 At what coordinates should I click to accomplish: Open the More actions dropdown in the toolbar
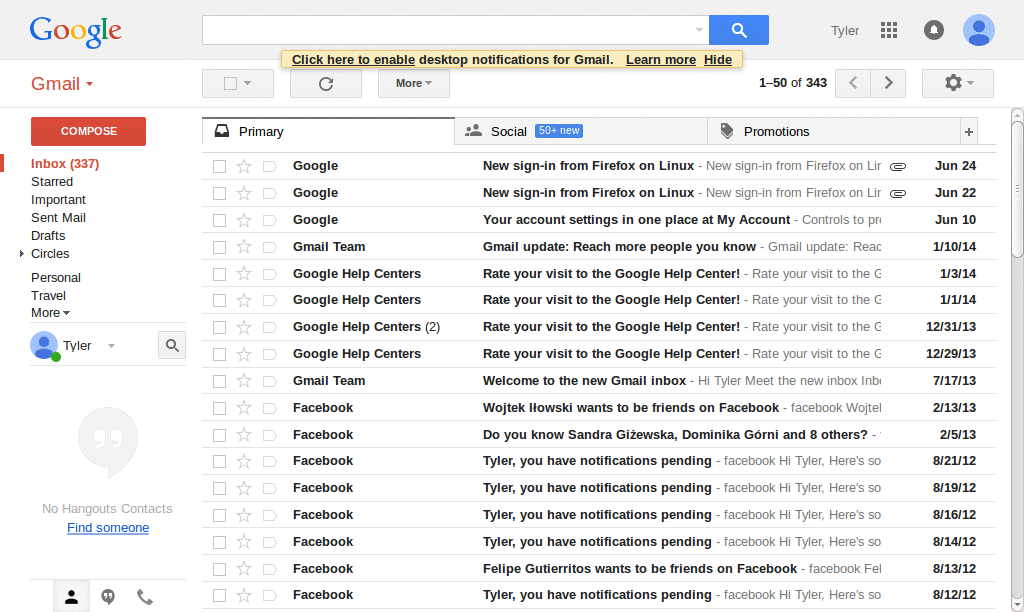tap(413, 84)
